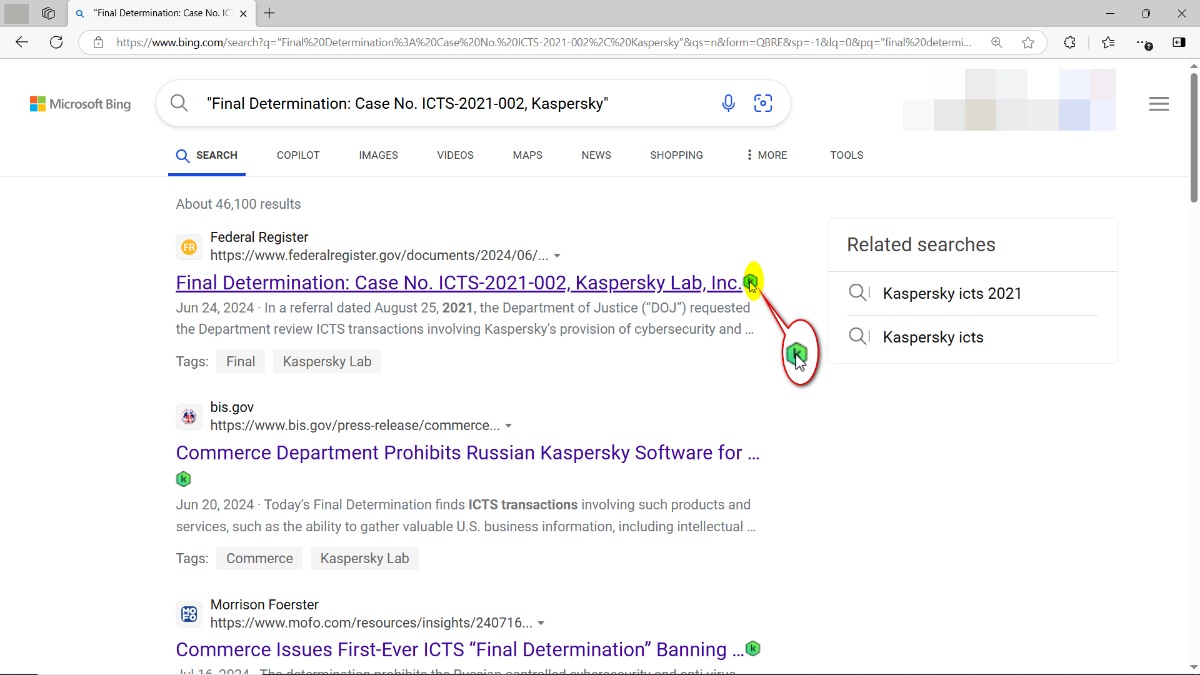Screen dimensions: 1200x675
Task: Open a new browser tab
Action: point(269,13)
